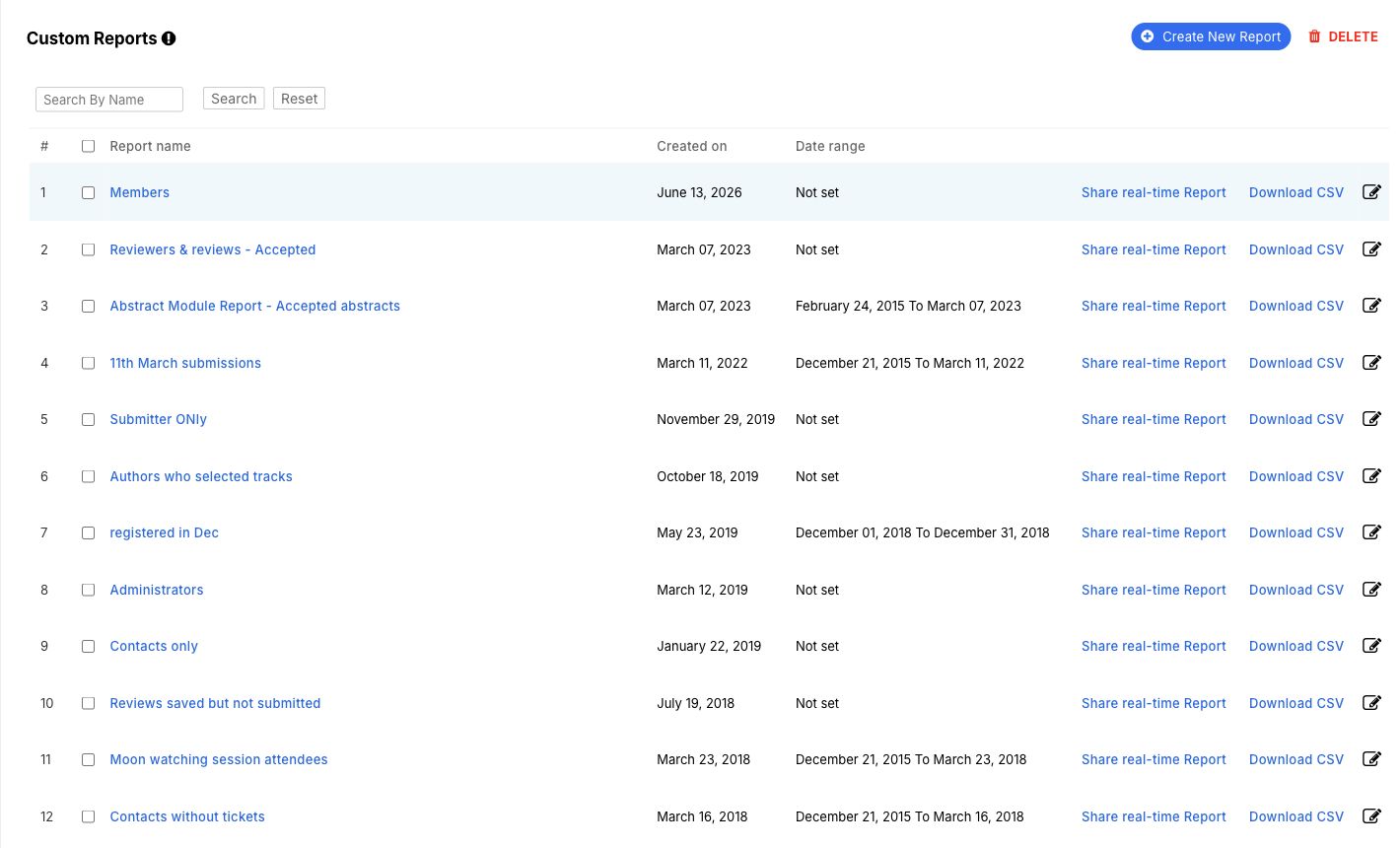The image size is (1400, 848).
Task: Click the 'December 01, 2018 To December 31, 2018' cell
Action: coord(922,532)
